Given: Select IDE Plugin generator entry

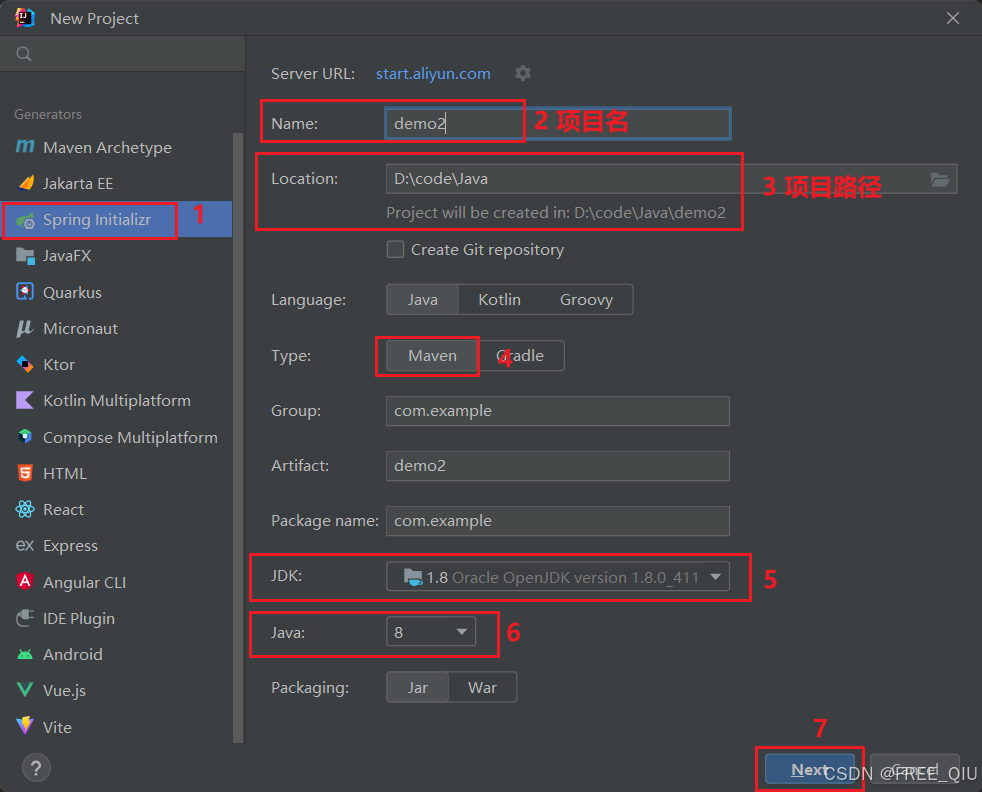Looking at the screenshot, I should pos(116,618).
